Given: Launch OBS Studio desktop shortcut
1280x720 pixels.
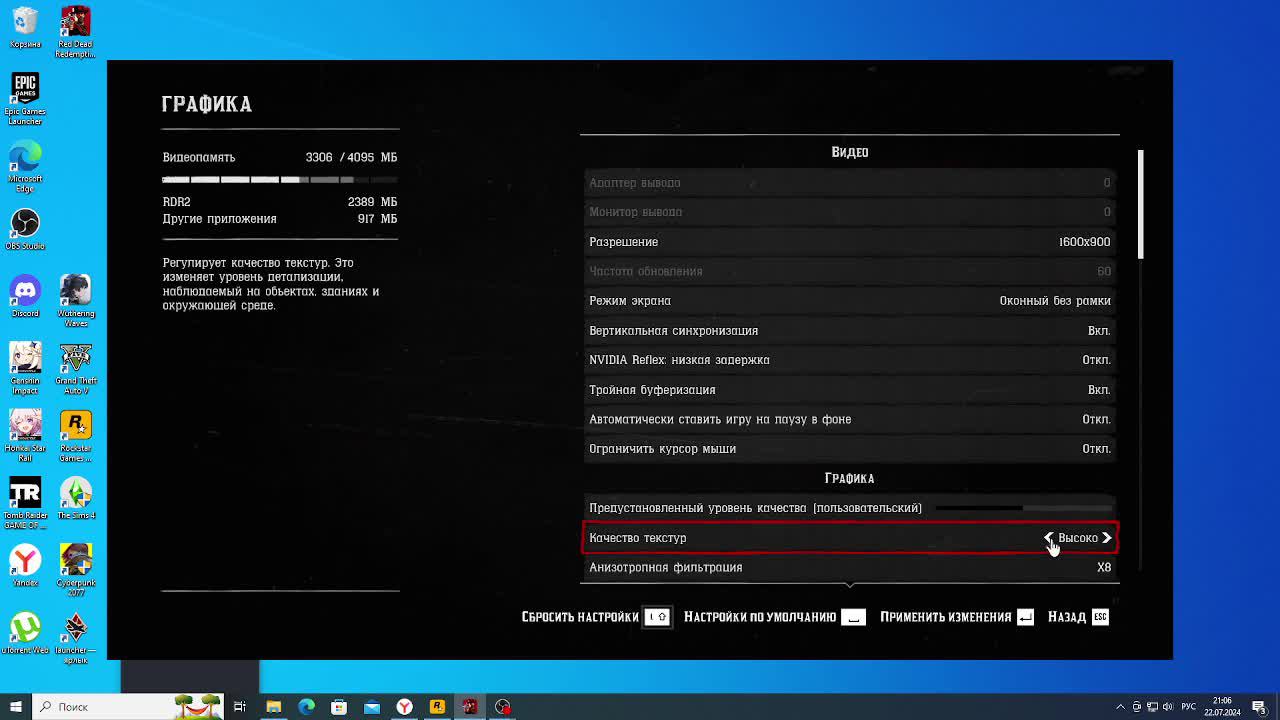Looking at the screenshot, I should pyautogui.click(x=25, y=229).
